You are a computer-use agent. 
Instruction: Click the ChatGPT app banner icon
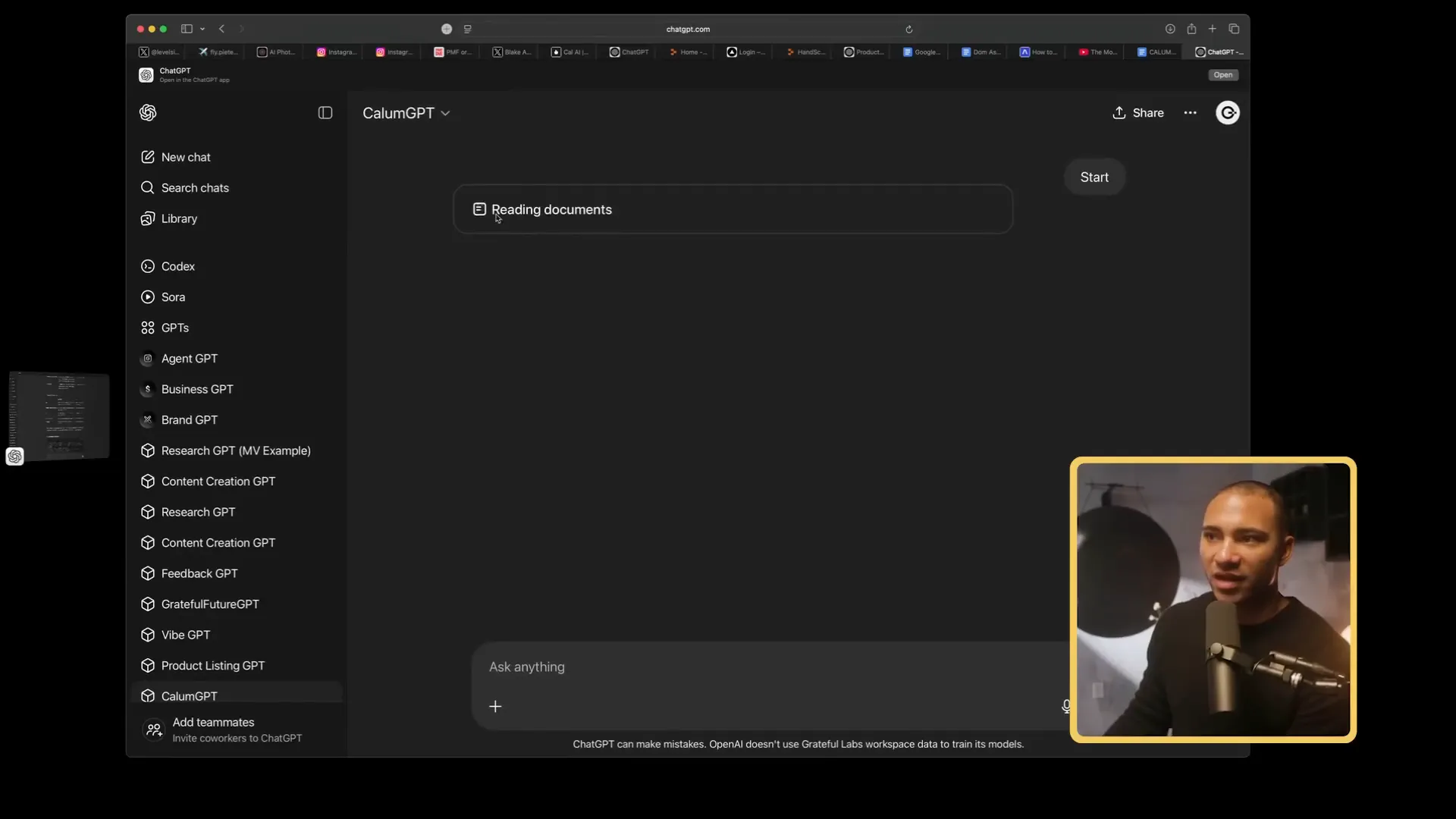pos(146,75)
